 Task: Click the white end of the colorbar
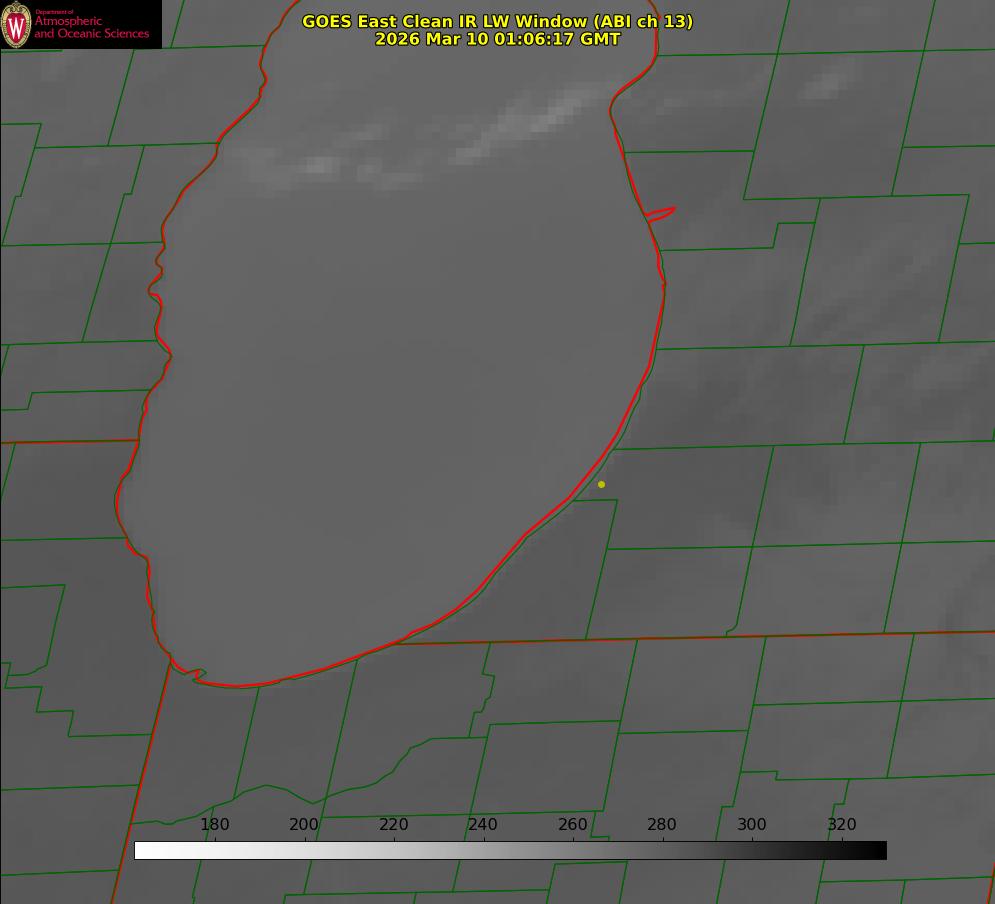(x=142, y=850)
